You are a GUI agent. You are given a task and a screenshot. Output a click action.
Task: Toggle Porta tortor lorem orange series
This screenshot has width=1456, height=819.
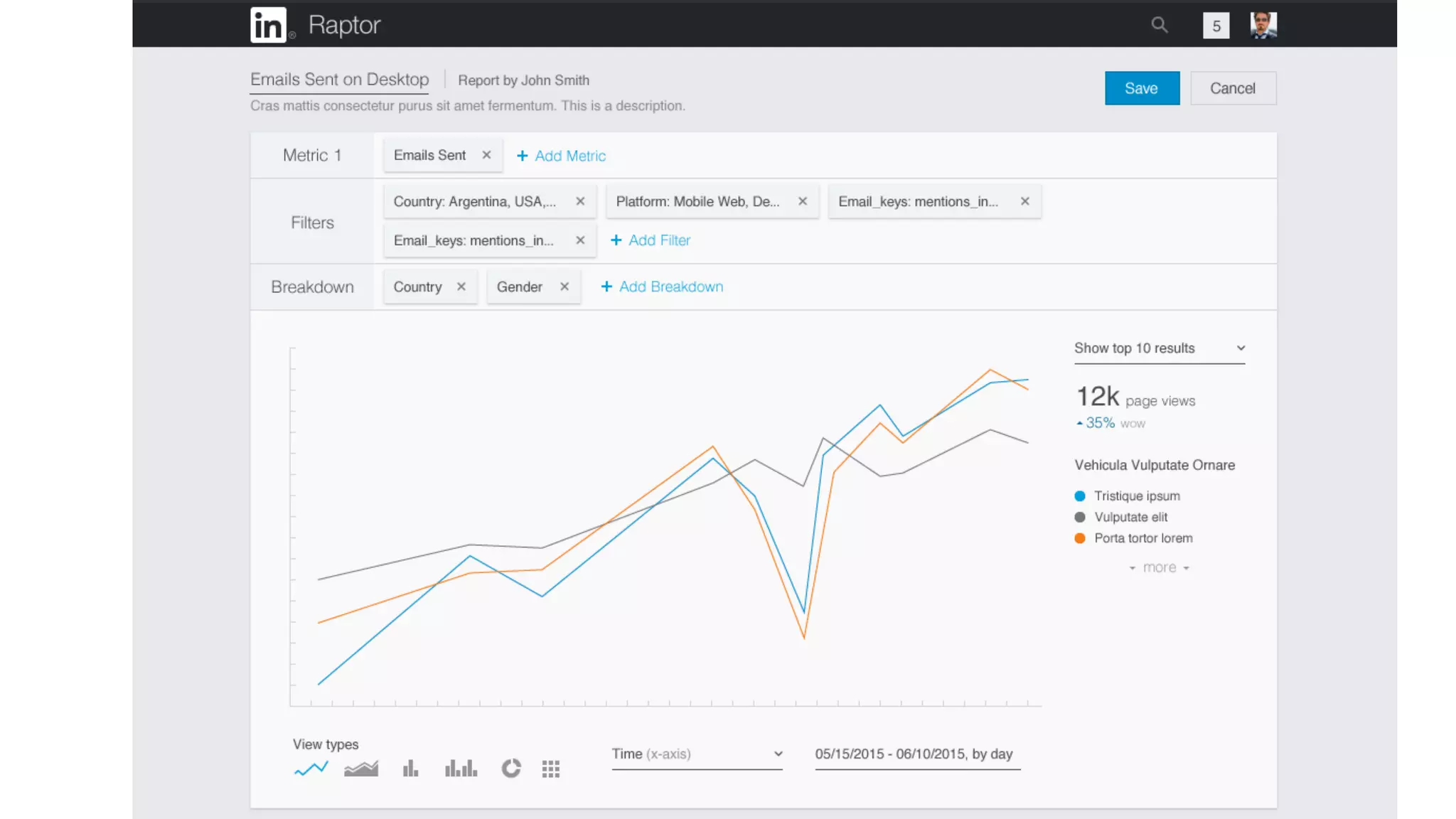click(x=1142, y=538)
